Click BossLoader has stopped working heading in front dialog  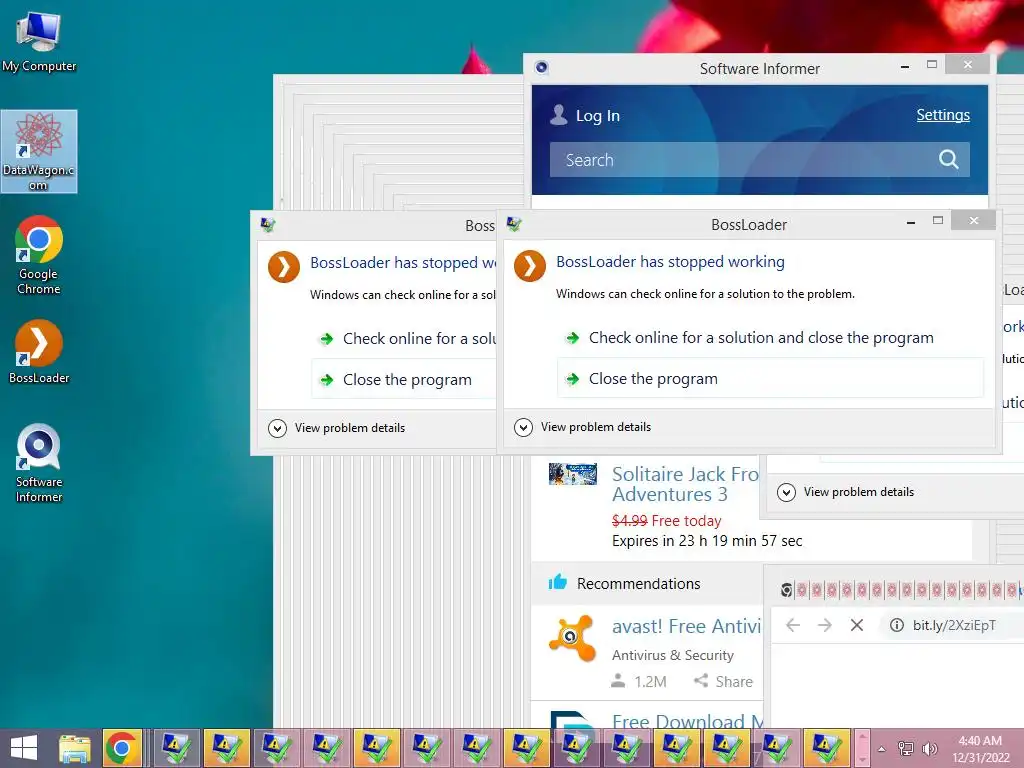point(670,262)
